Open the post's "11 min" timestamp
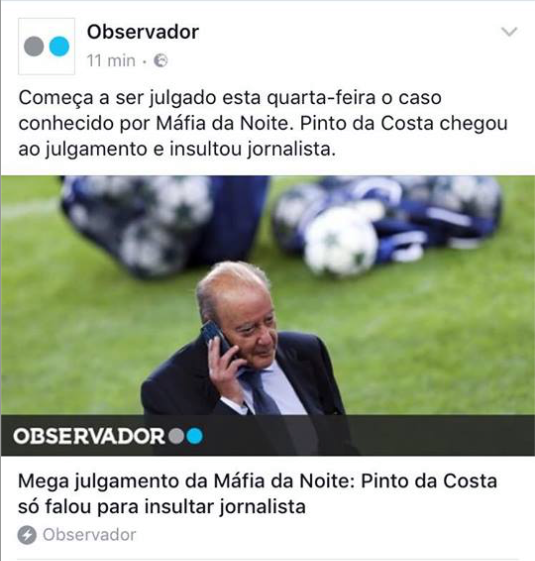535x561 pixels. click(111, 60)
